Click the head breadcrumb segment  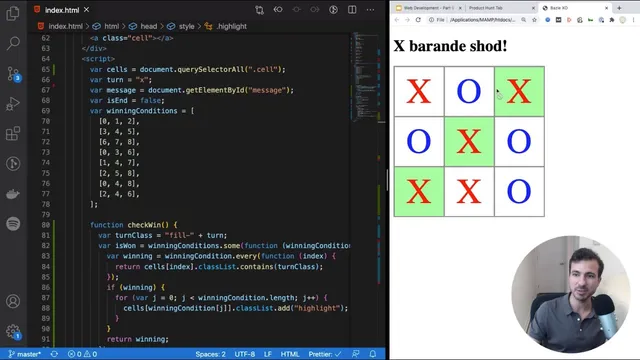click(149, 26)
